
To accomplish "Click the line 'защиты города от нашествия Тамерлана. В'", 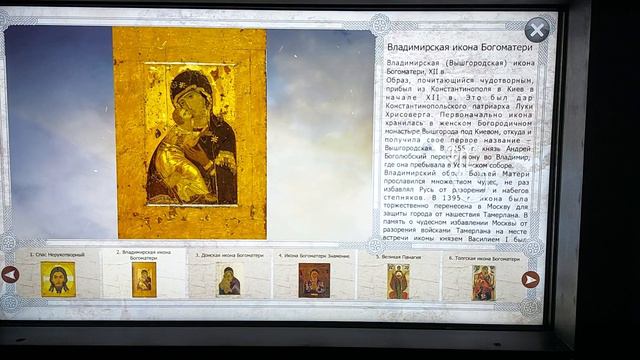I will pyautogui.click(x=456, y=214).
